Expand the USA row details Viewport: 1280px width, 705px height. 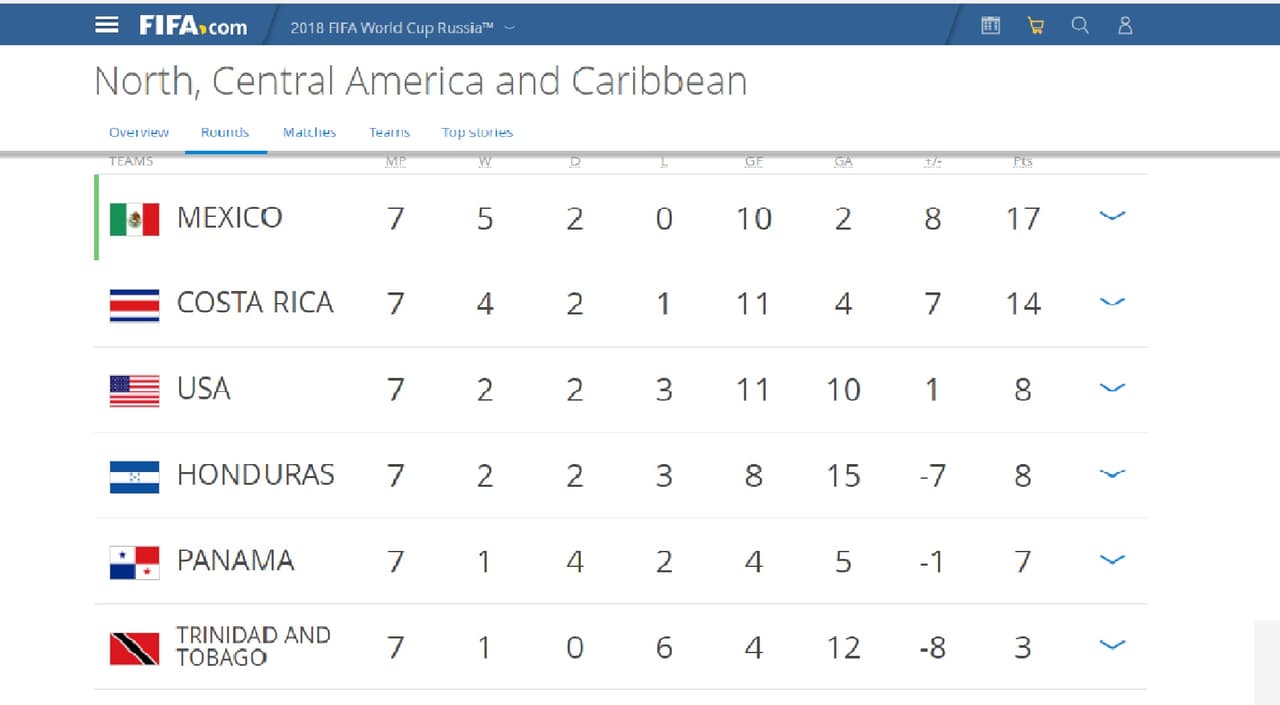(1112, 388)
